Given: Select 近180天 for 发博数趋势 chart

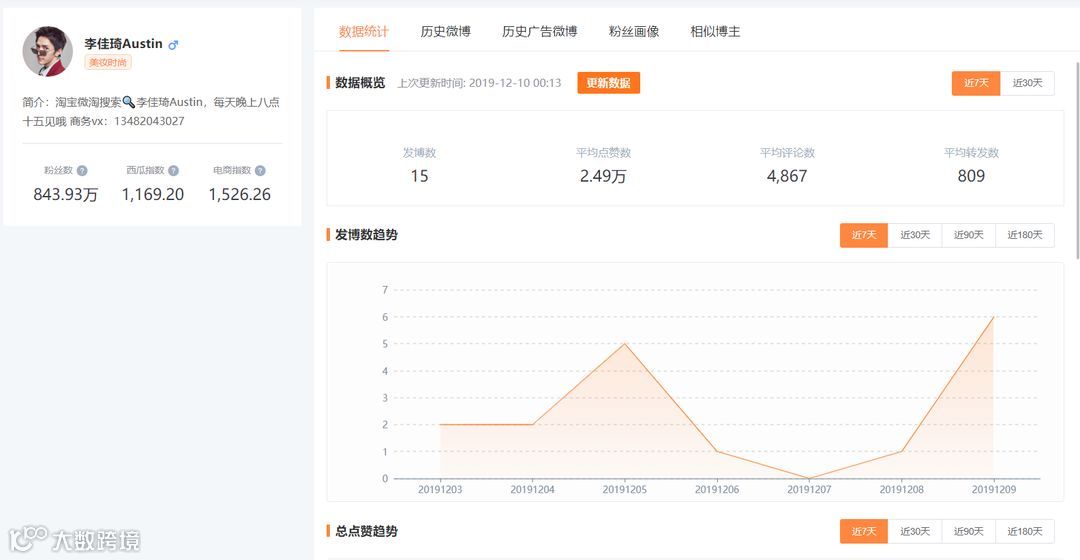Looking at the screenshot, I should pyautogui.click(x=1025, y=236).
